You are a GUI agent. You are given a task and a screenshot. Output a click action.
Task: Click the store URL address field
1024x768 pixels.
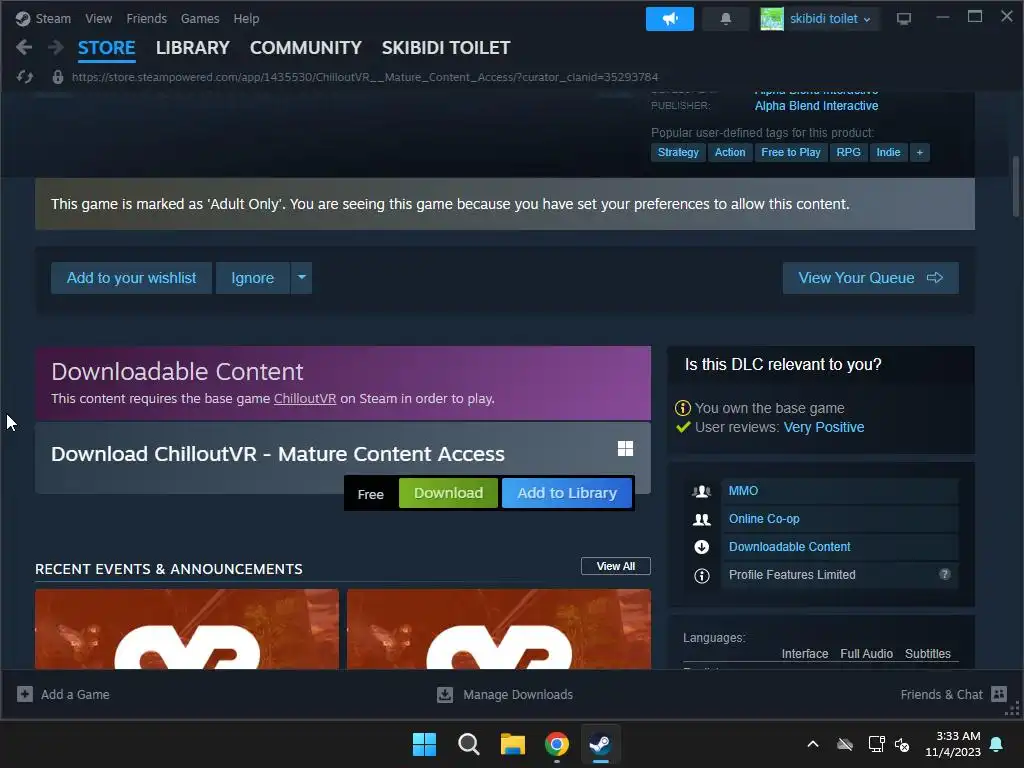click(x=365, y=77)
